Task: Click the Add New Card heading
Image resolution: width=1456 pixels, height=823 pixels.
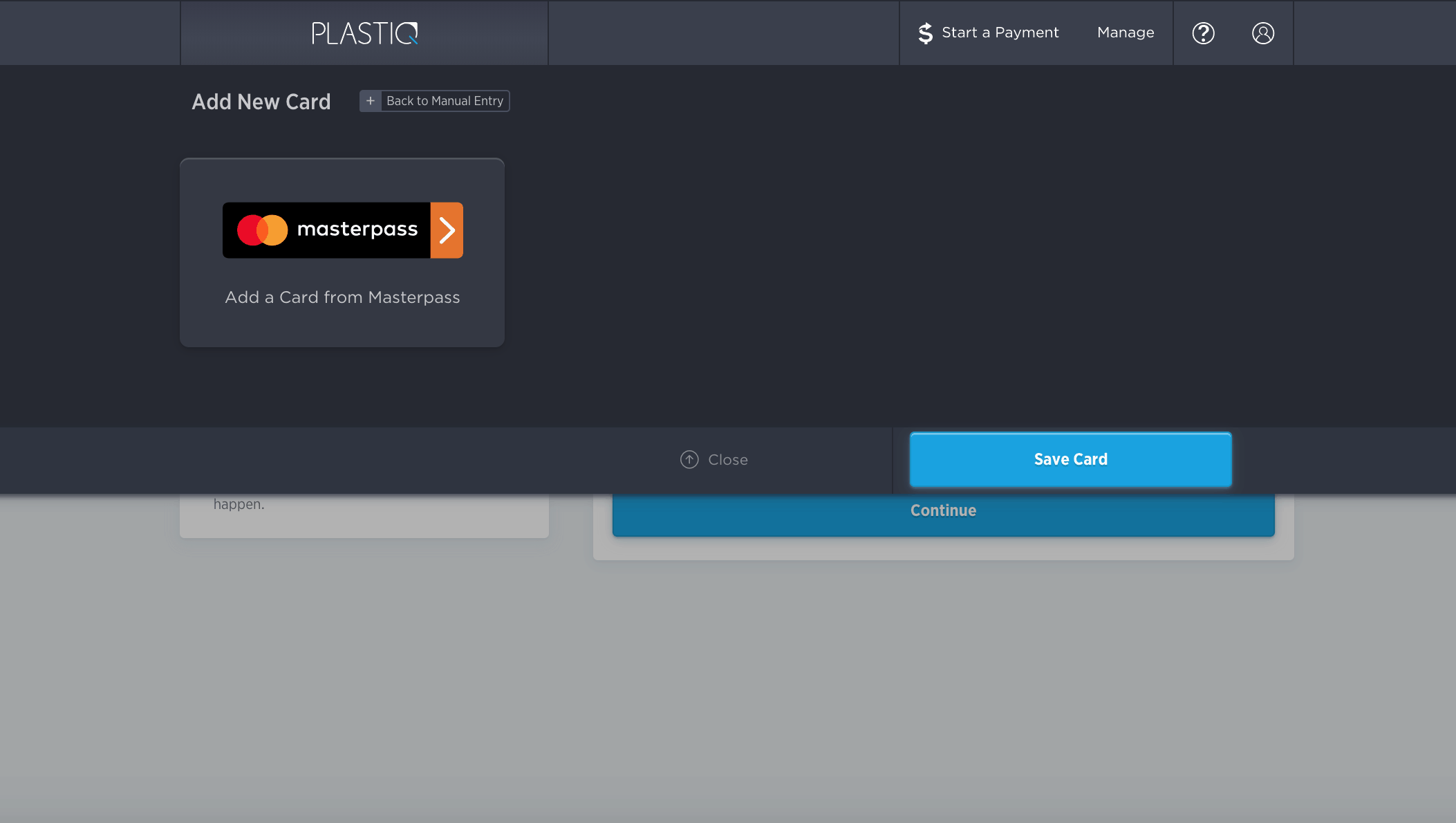Action: coord(261,102)
